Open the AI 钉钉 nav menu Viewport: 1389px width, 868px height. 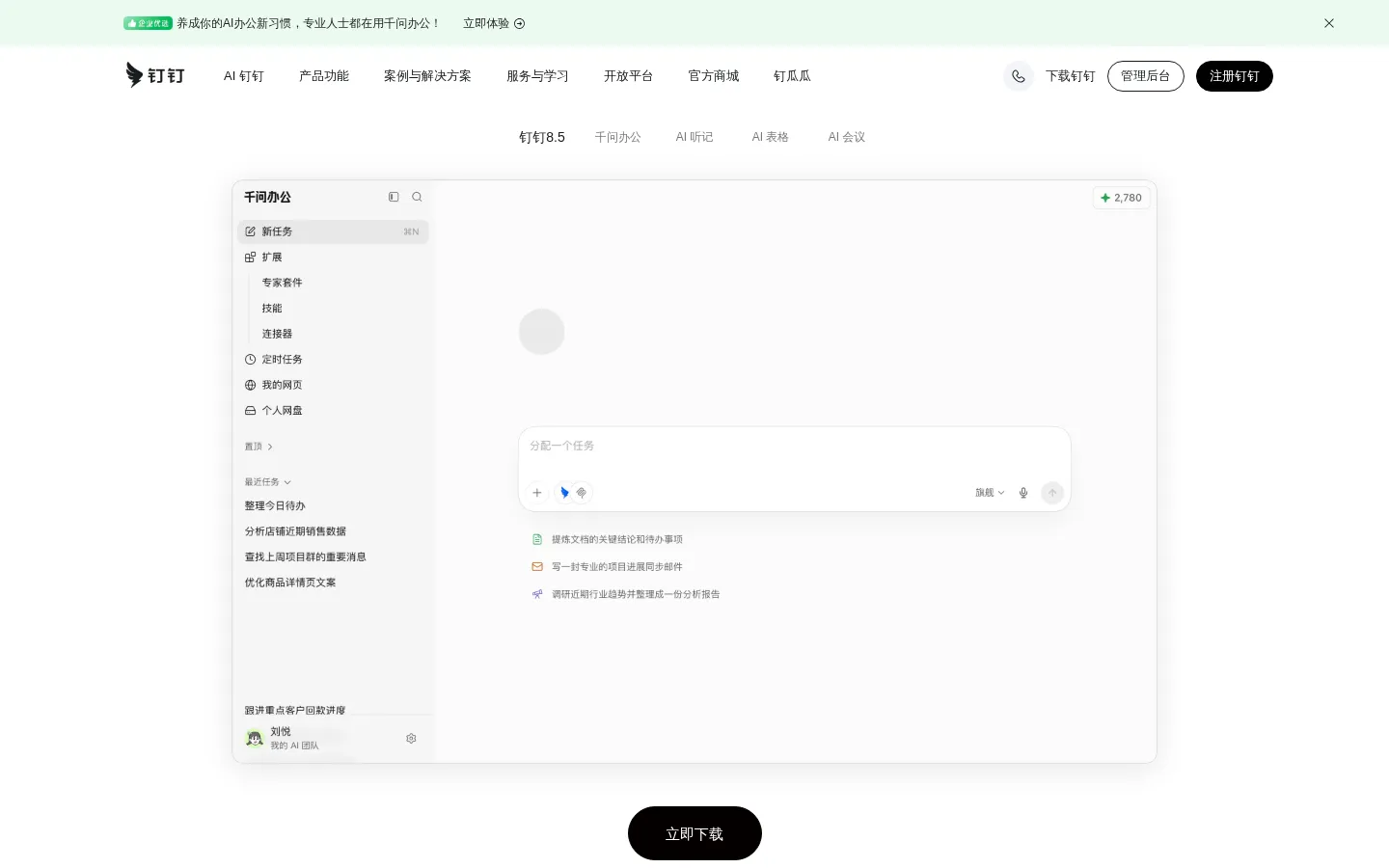point(244,76)
